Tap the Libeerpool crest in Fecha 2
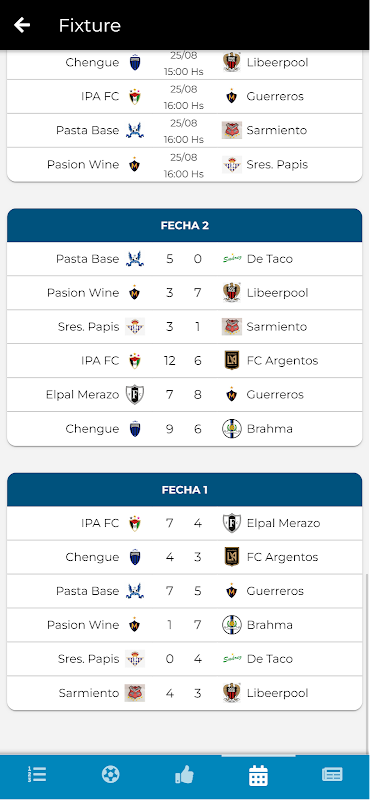This screenshot has width=370, height=800. 232,292
